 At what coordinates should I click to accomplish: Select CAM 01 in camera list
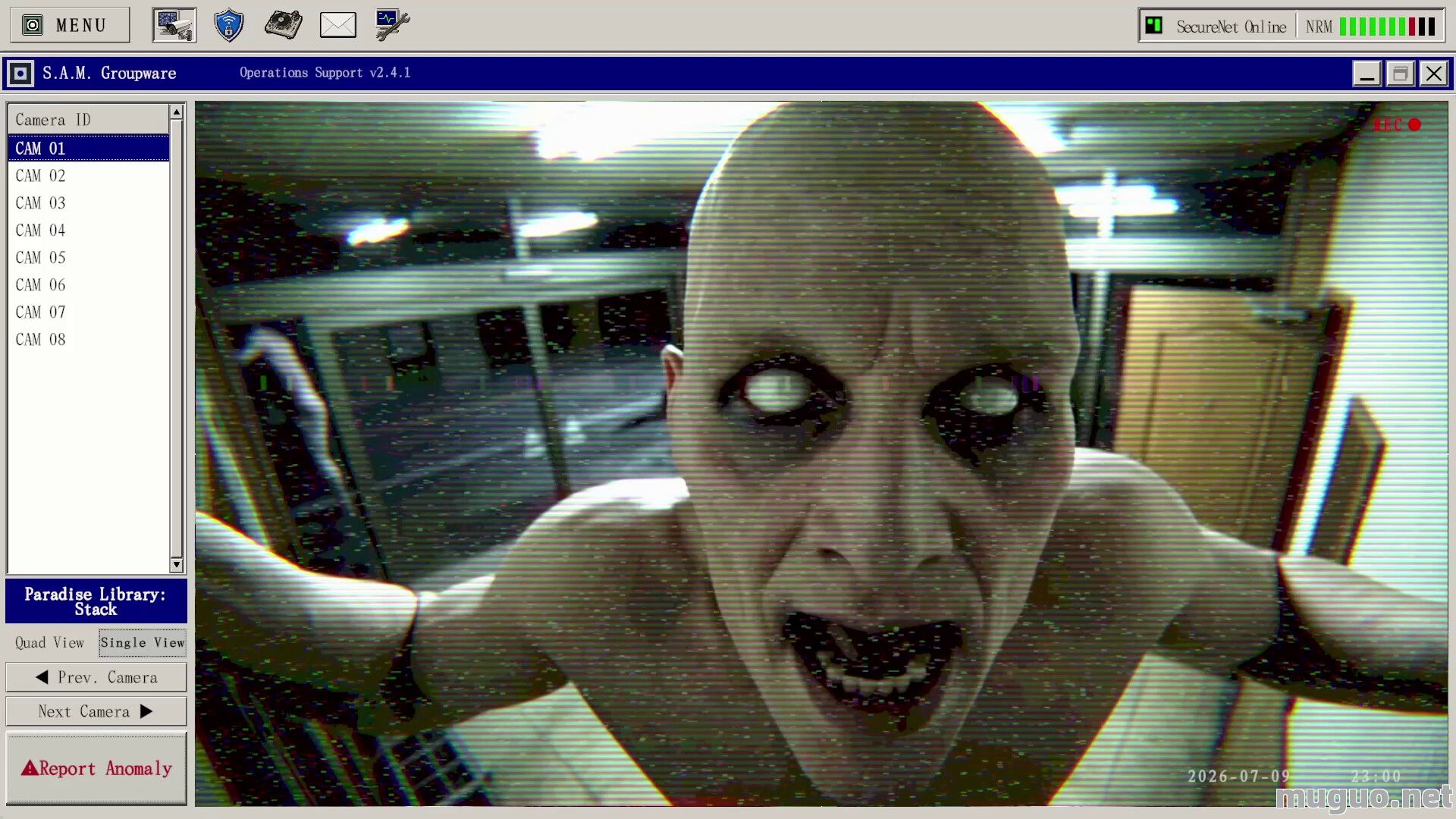[88, 148]
